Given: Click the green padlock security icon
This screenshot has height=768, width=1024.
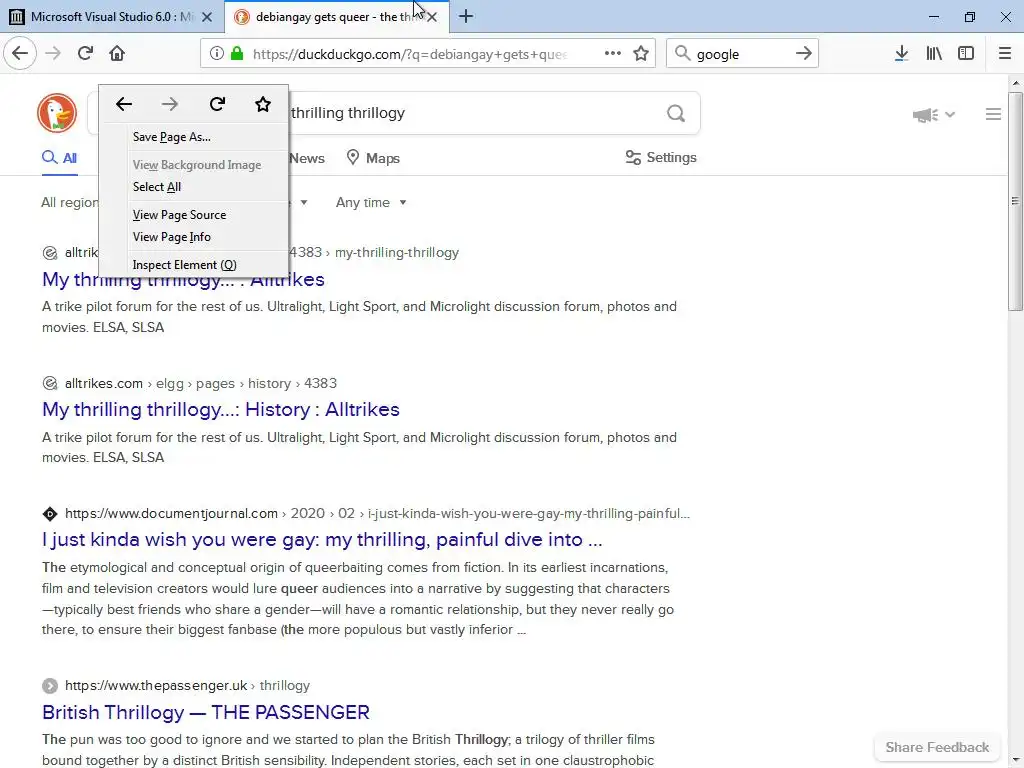Looking at the screenshot, I should click(x=237, y=54).
